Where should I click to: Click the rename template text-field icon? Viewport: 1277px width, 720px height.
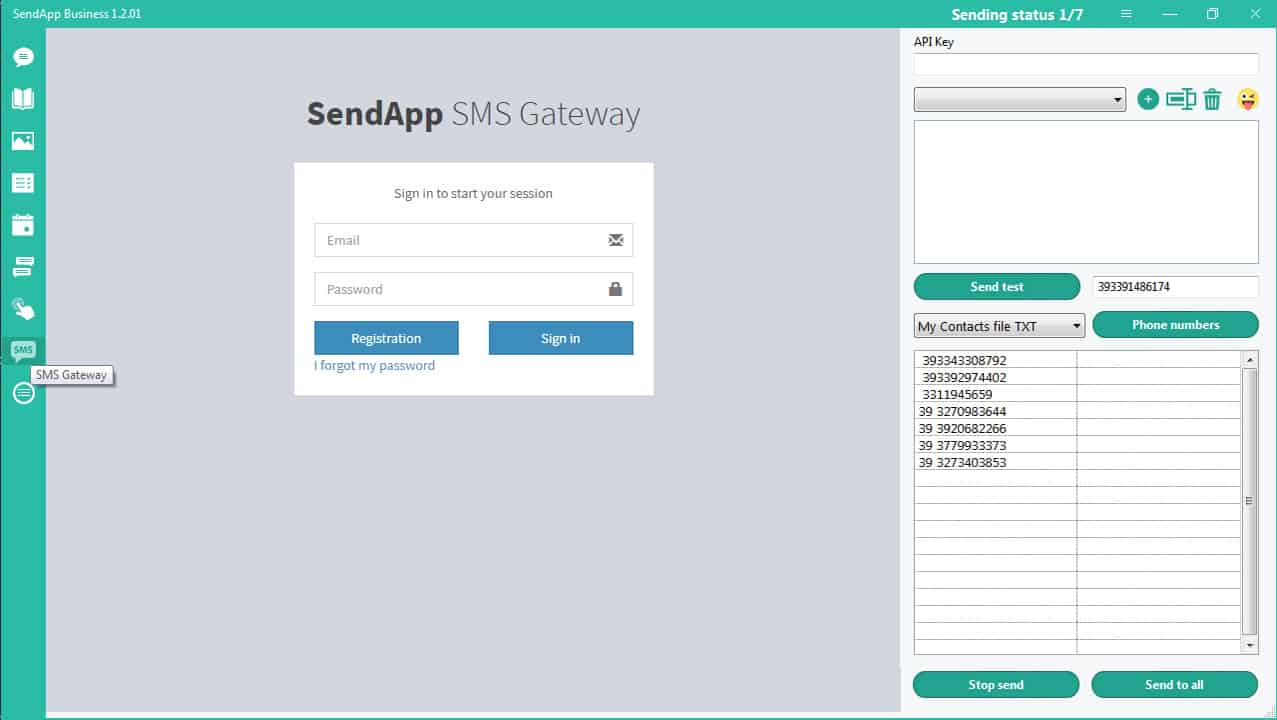[x=1181, y=99]
